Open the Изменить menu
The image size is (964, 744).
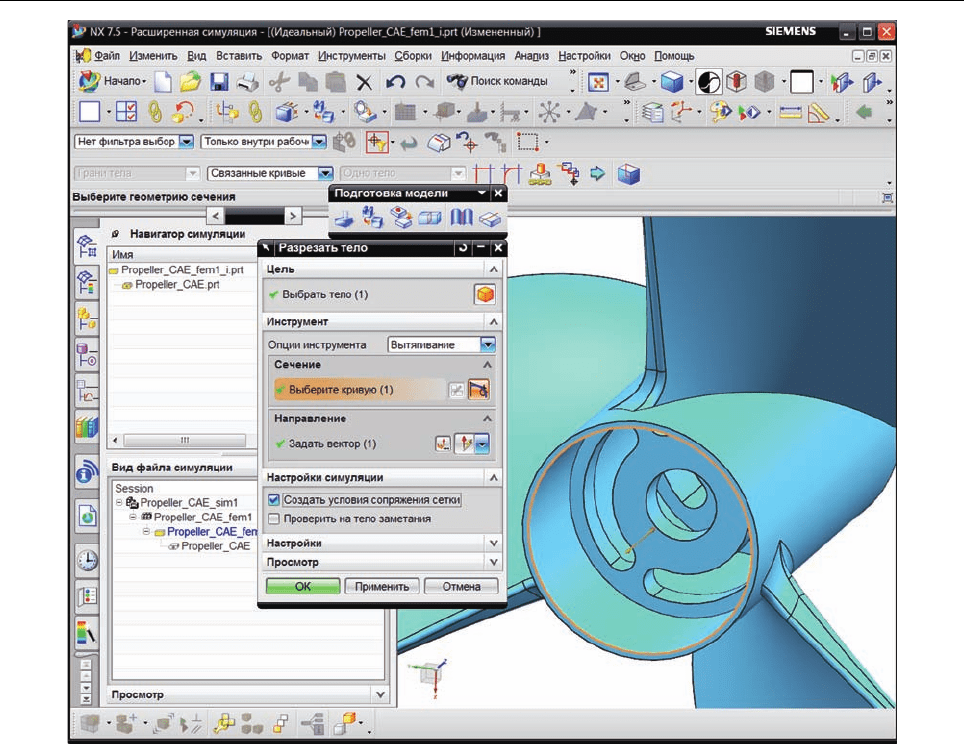point(153,56)
